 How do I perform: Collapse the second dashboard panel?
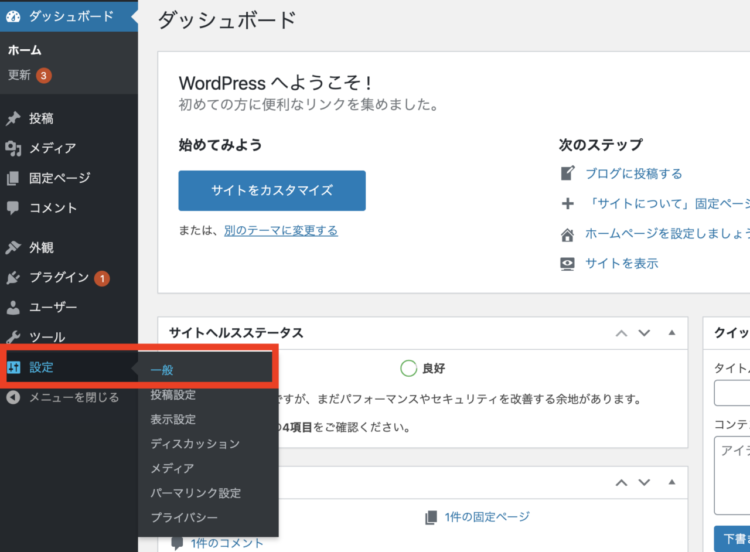(x=672, y=482)
